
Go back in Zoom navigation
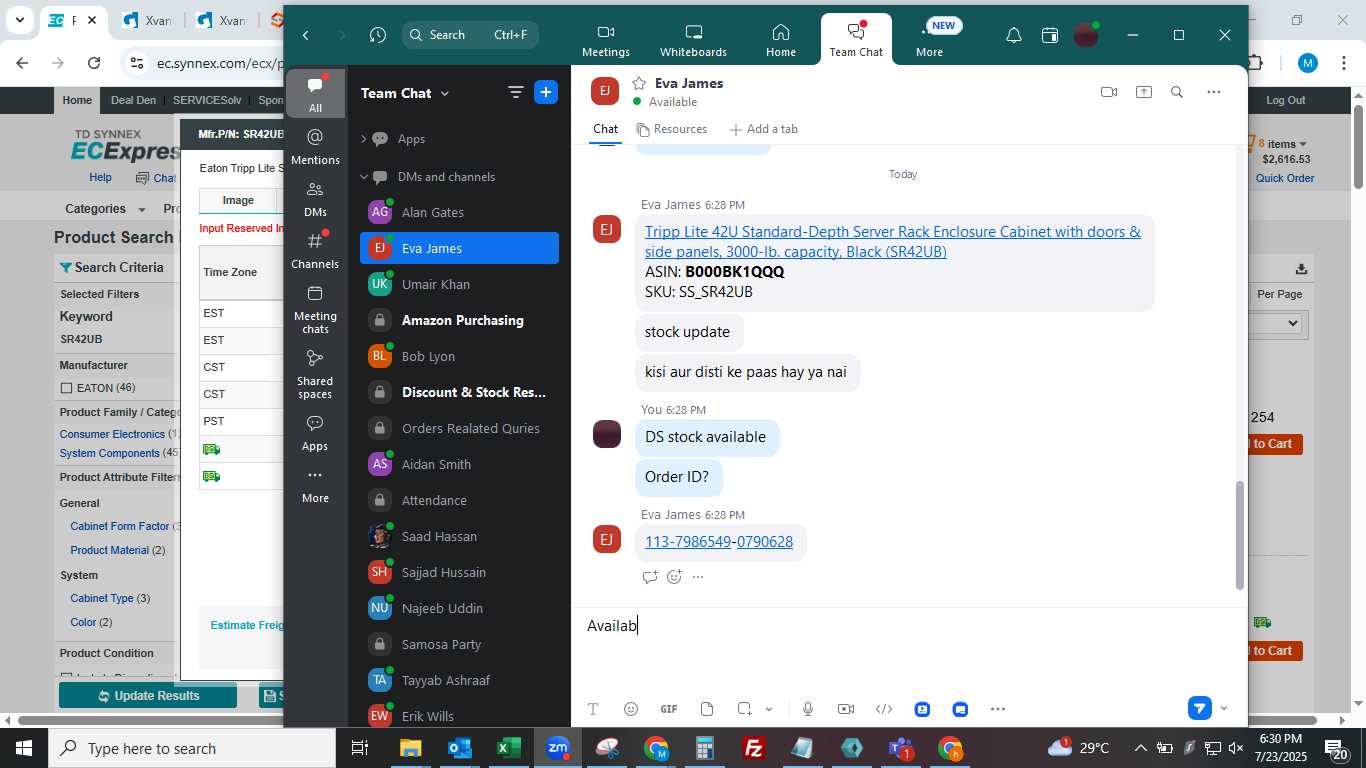pyautogui.click(x=306, y=35)
